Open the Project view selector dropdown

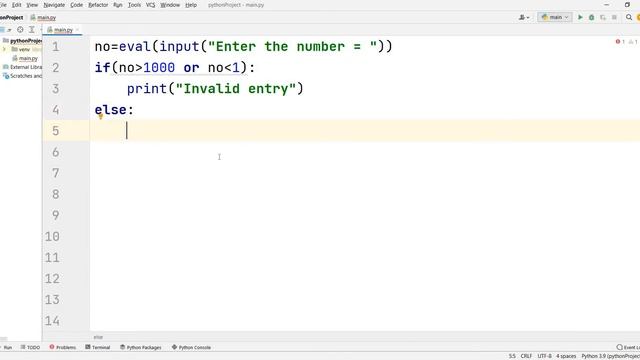click(6, 30)
